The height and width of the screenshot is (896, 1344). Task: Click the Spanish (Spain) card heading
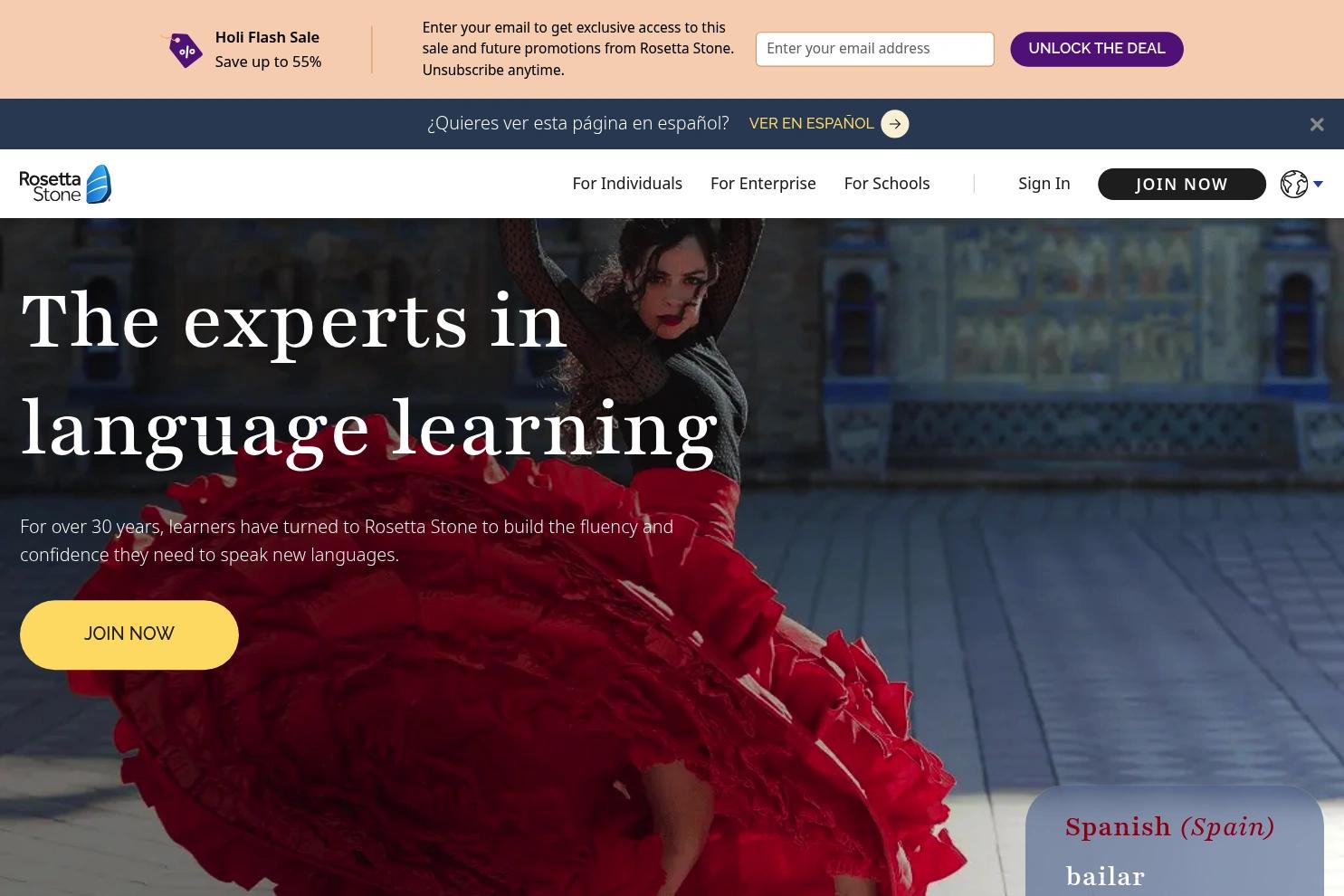tap(1170, 827)
